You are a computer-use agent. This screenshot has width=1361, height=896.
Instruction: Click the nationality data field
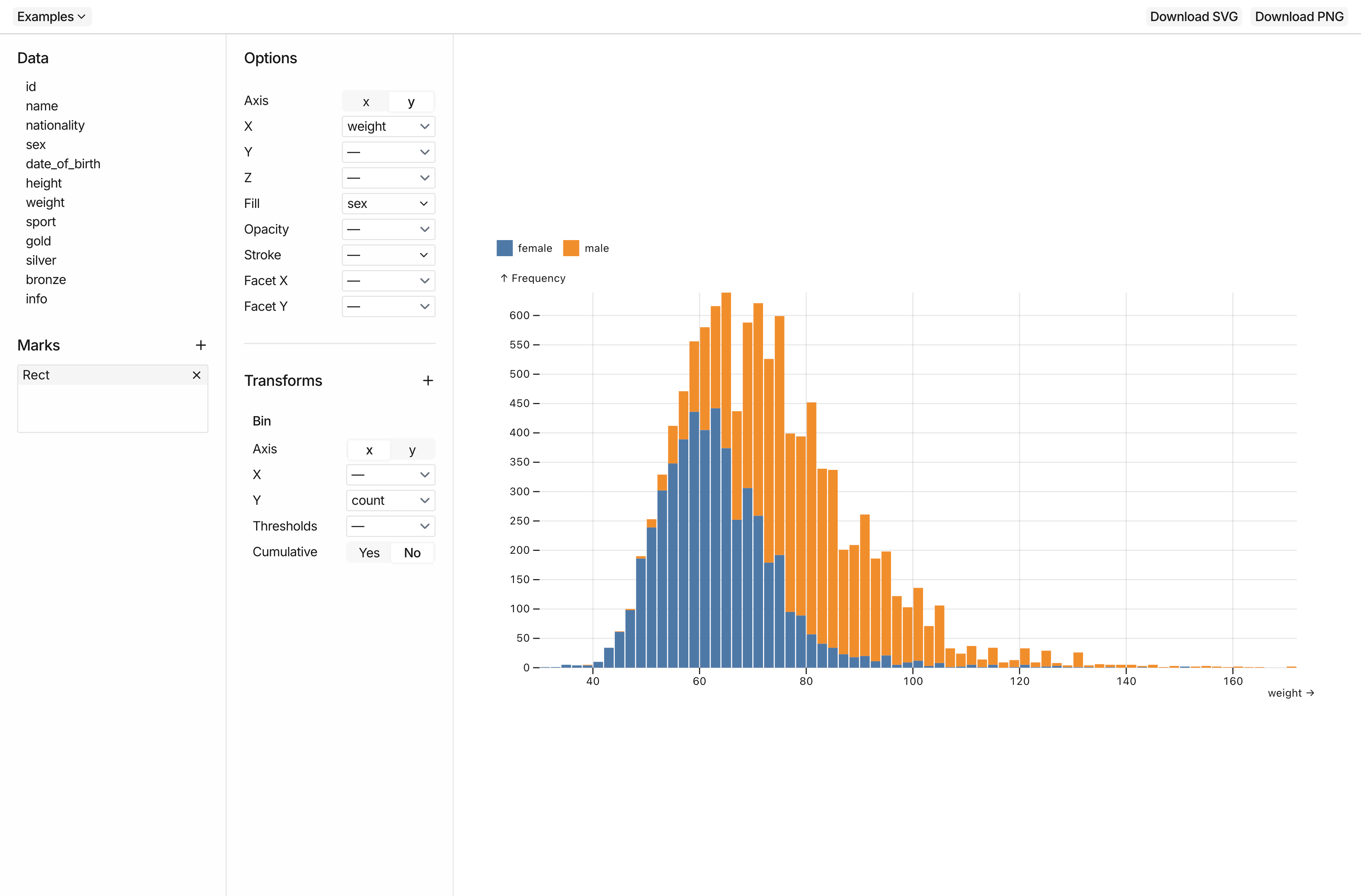point(55,125)
